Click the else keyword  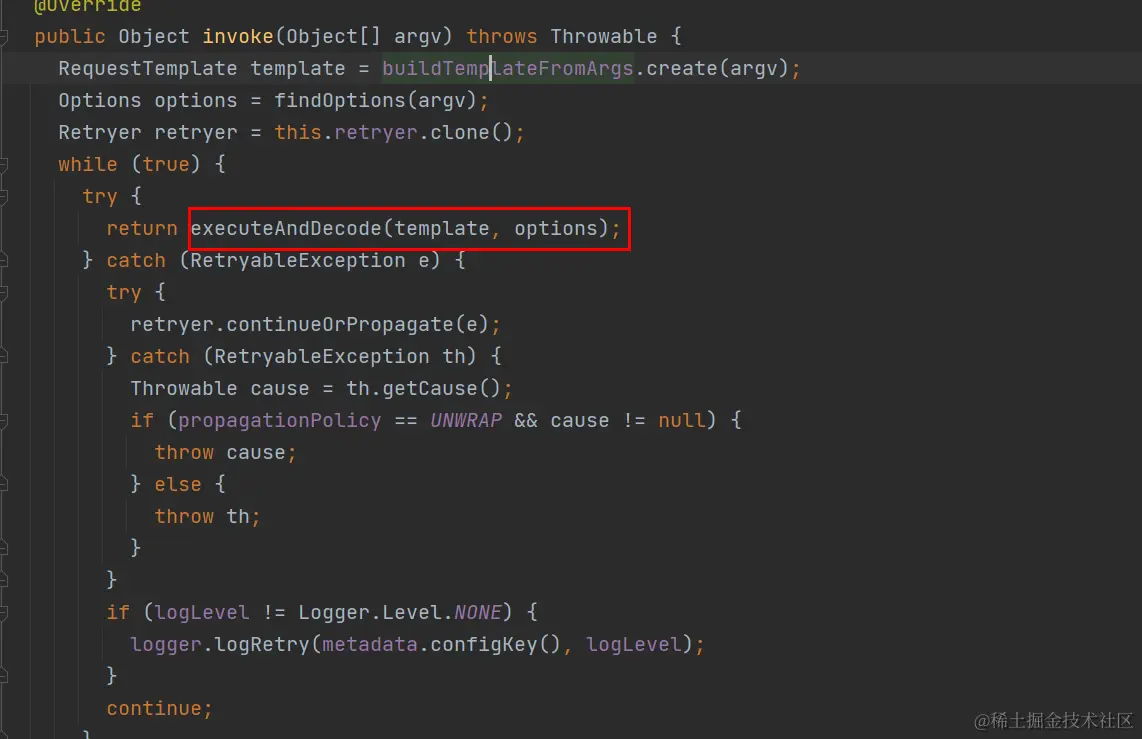pos(178,485)
